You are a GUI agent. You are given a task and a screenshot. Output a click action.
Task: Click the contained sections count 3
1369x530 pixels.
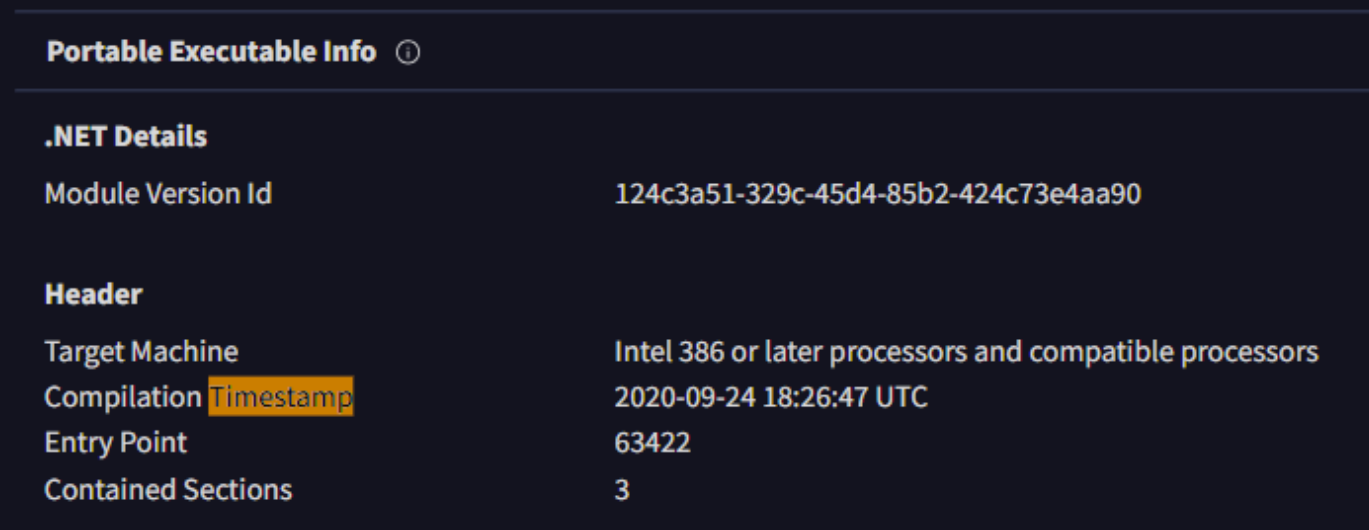click(x=622, y=491)
